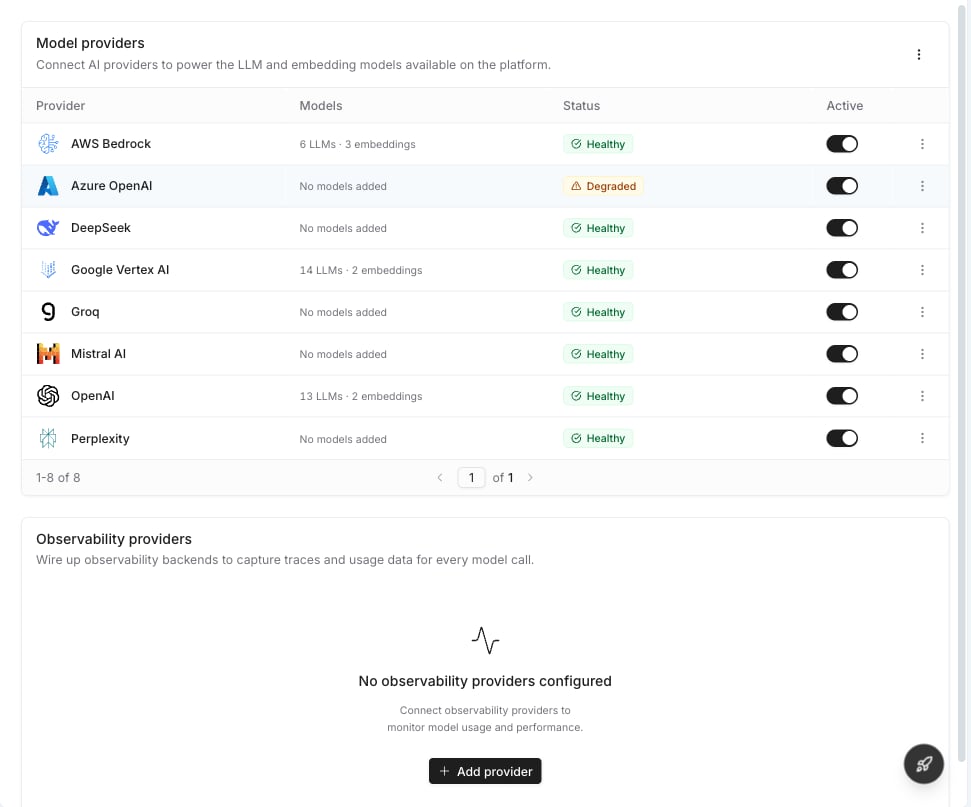This screenshot has height=807, width=971.
Task: Disable the Azure OpenAI active toggle
Action: 842,186
